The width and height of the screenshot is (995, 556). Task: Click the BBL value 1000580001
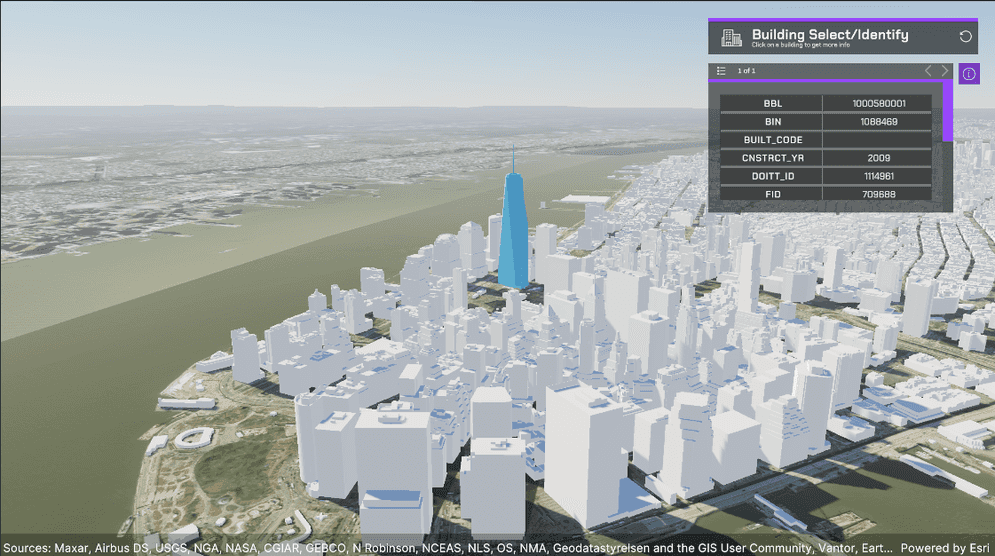pyautogui.click(x=878, y=103)
